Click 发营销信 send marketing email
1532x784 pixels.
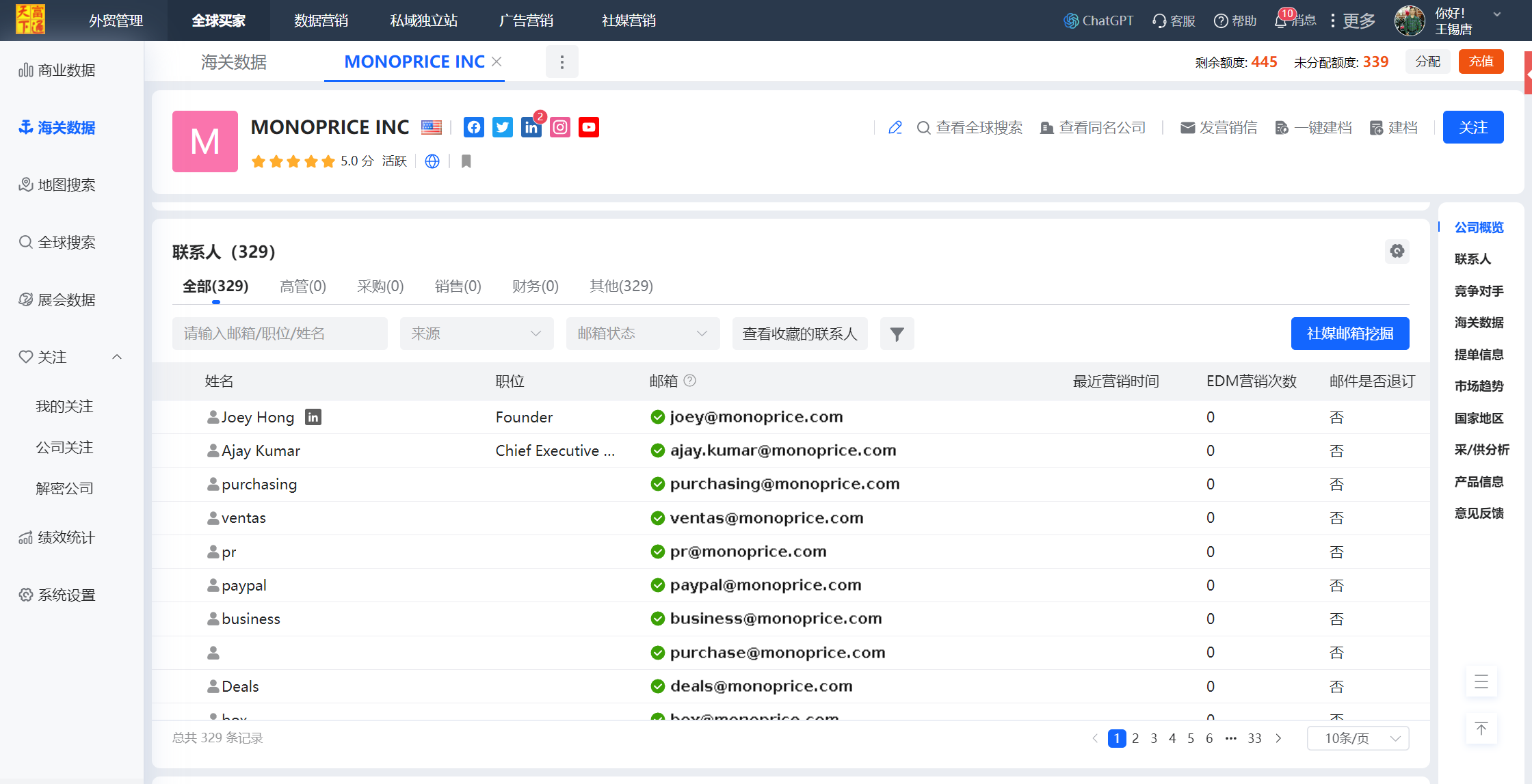1219,128
